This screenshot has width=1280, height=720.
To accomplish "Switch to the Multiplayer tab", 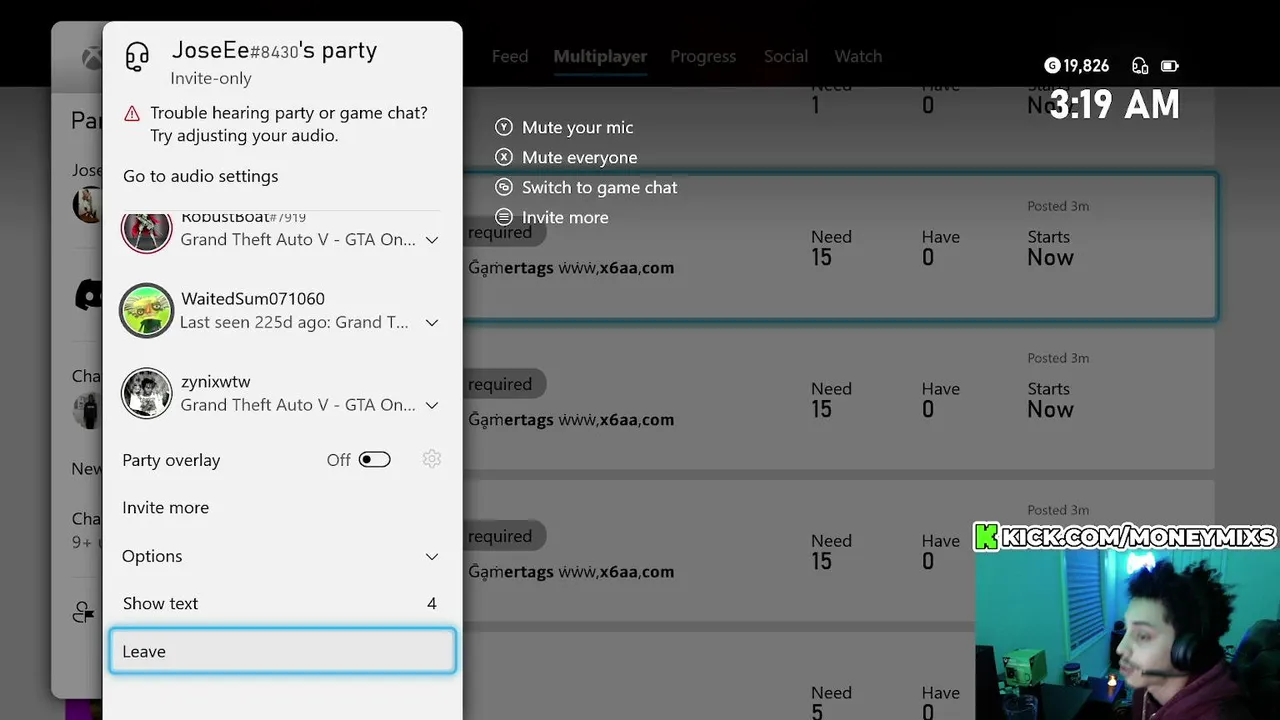I will coord(600,56).
